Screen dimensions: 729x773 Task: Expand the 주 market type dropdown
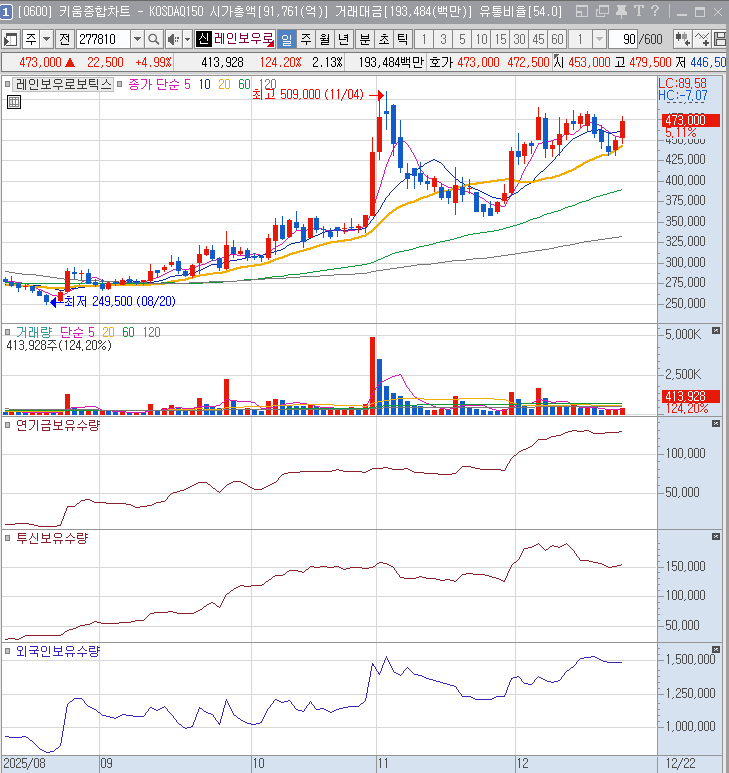(46, 39)
